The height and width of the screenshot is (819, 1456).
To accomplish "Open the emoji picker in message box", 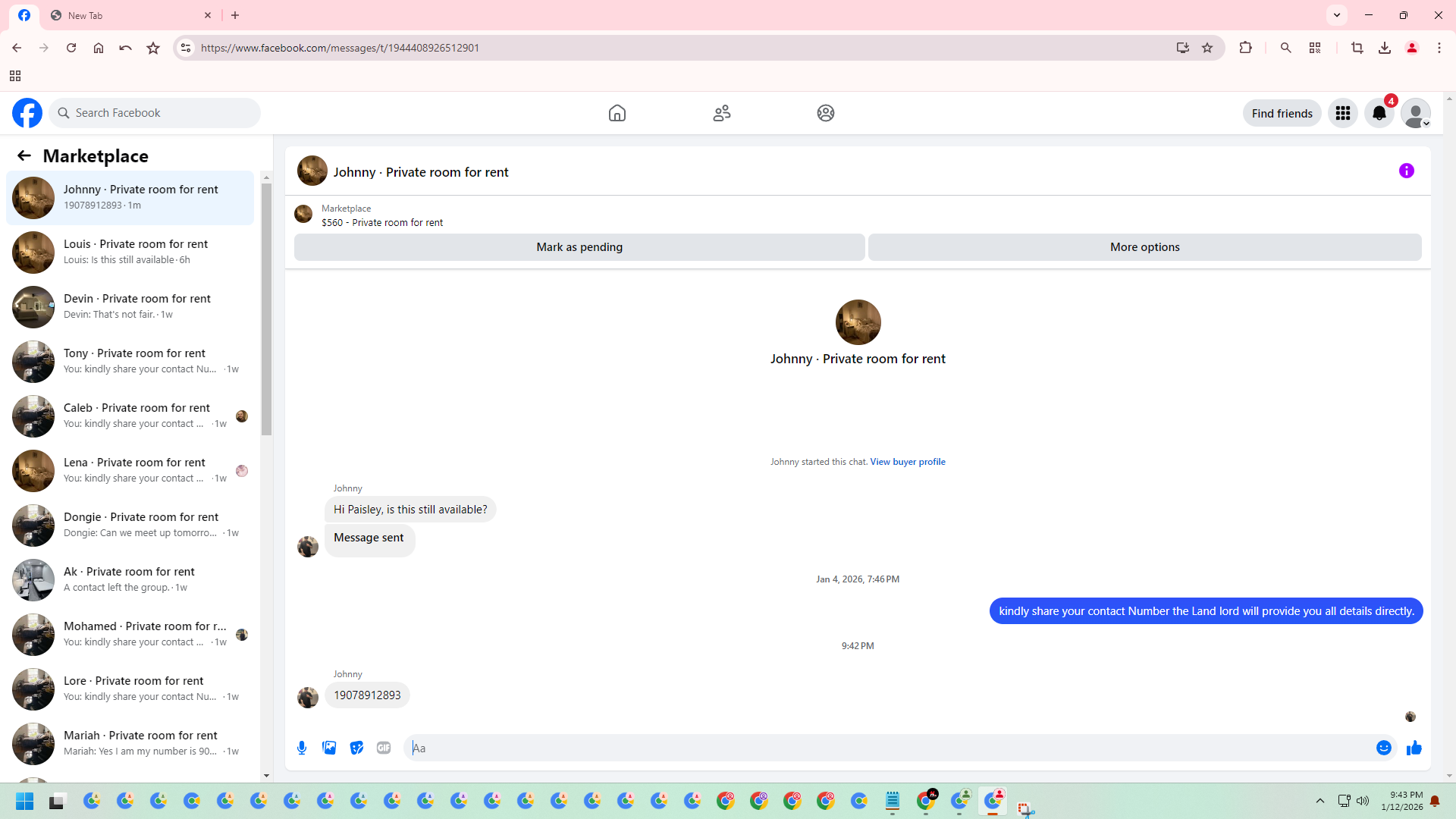I will point(1383,748).
